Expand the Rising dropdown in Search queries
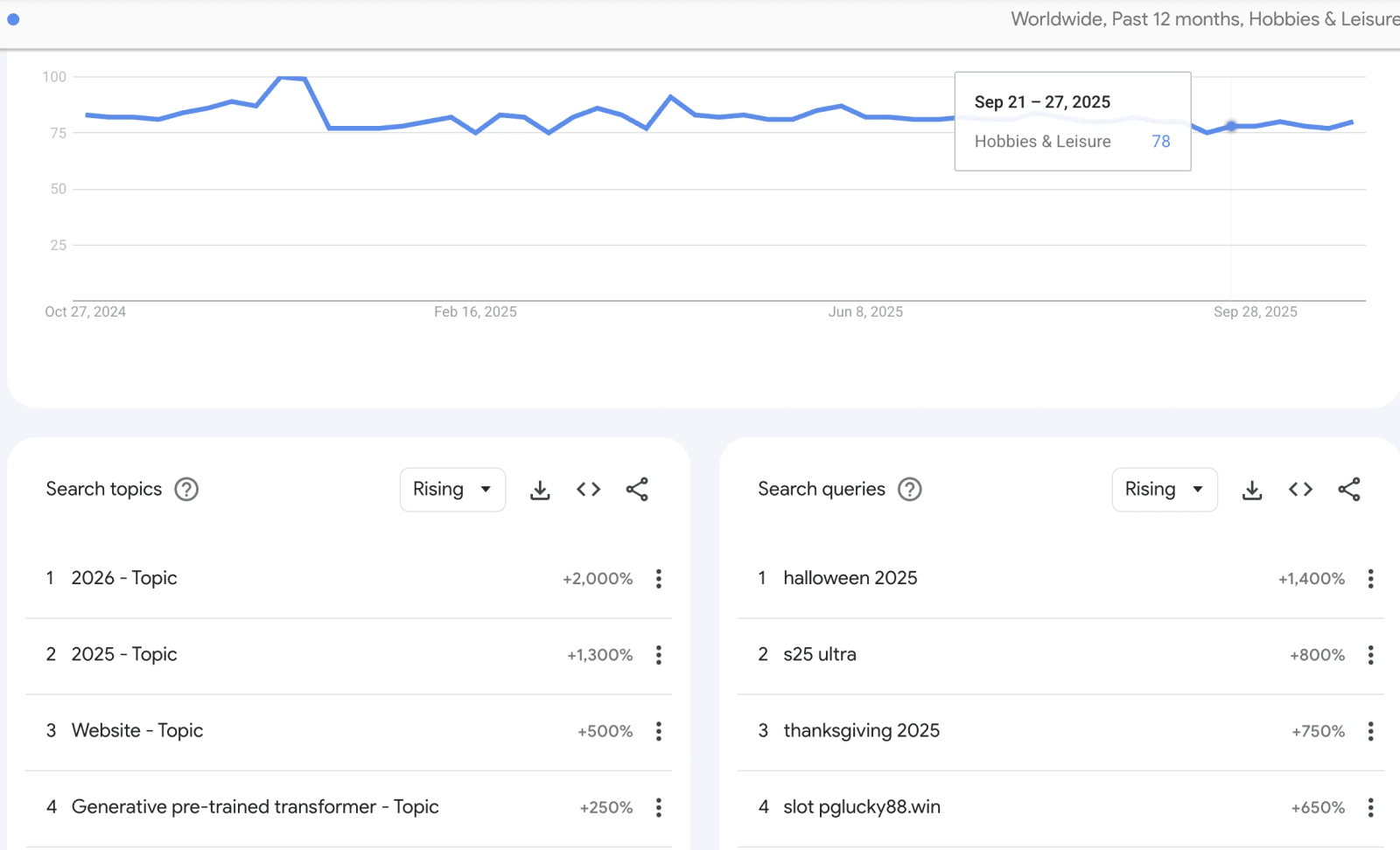 1165,490
